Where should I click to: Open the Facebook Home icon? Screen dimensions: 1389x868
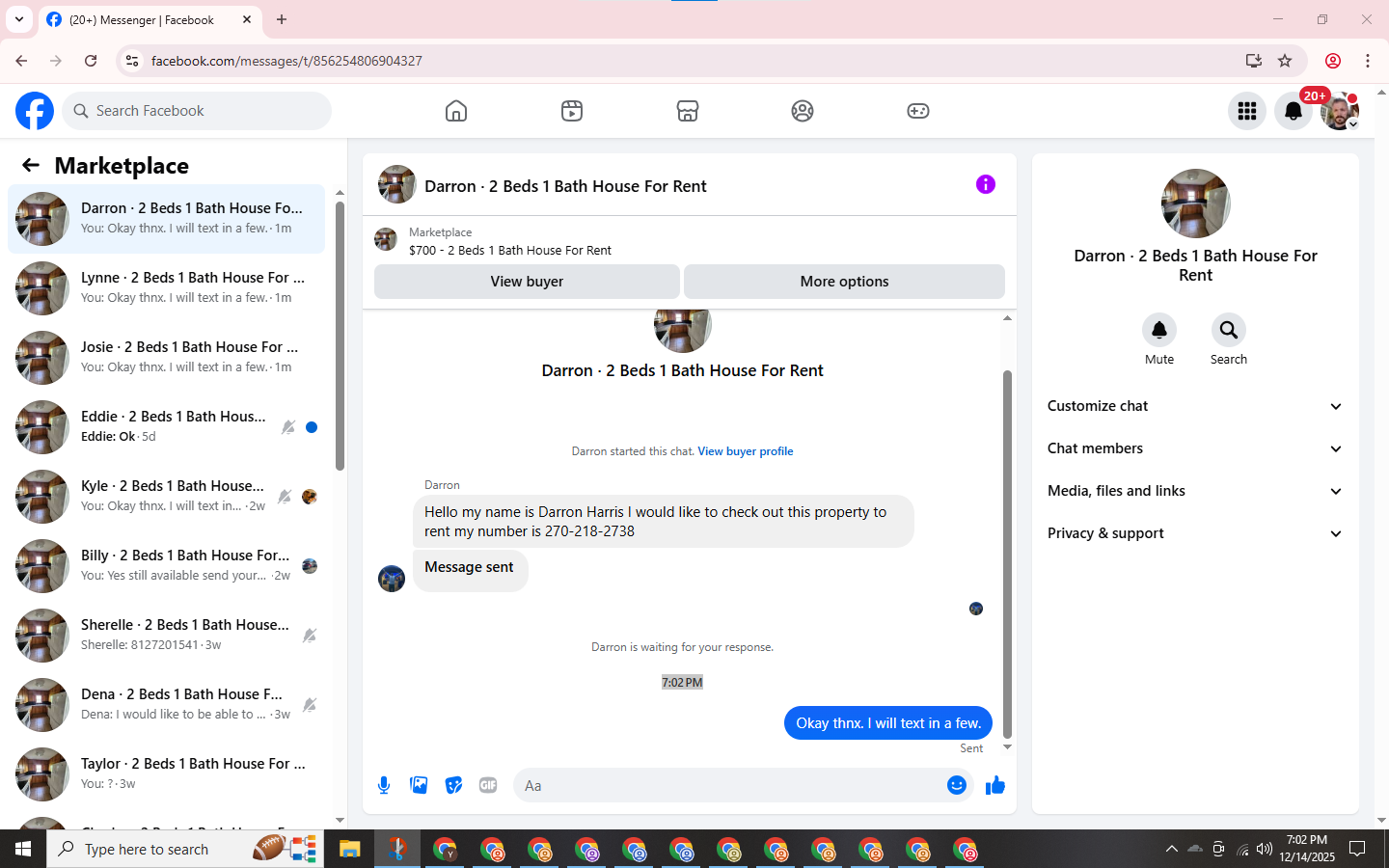[456, 111]
